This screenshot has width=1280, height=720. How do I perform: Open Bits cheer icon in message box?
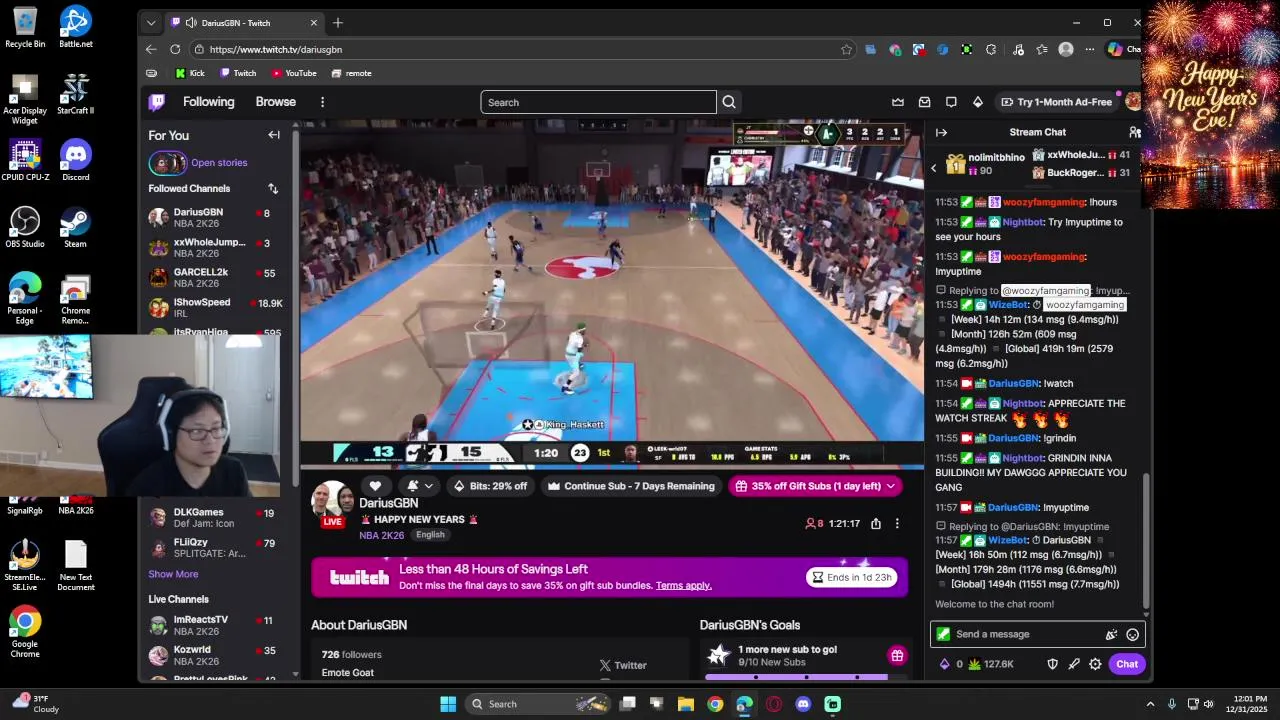tap(1111, 634)
